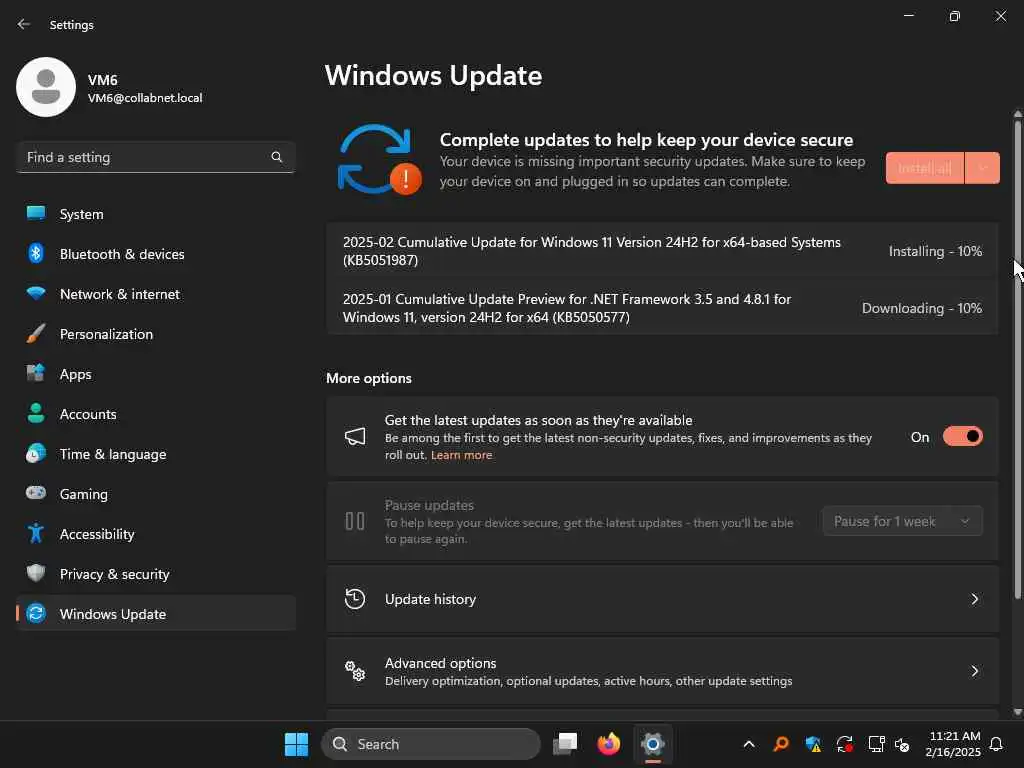This screenshot has height=768, width=1024.
Task: Click the System monitor icon in sidebar
Action: pyautogui.click(x=36, y=214)
